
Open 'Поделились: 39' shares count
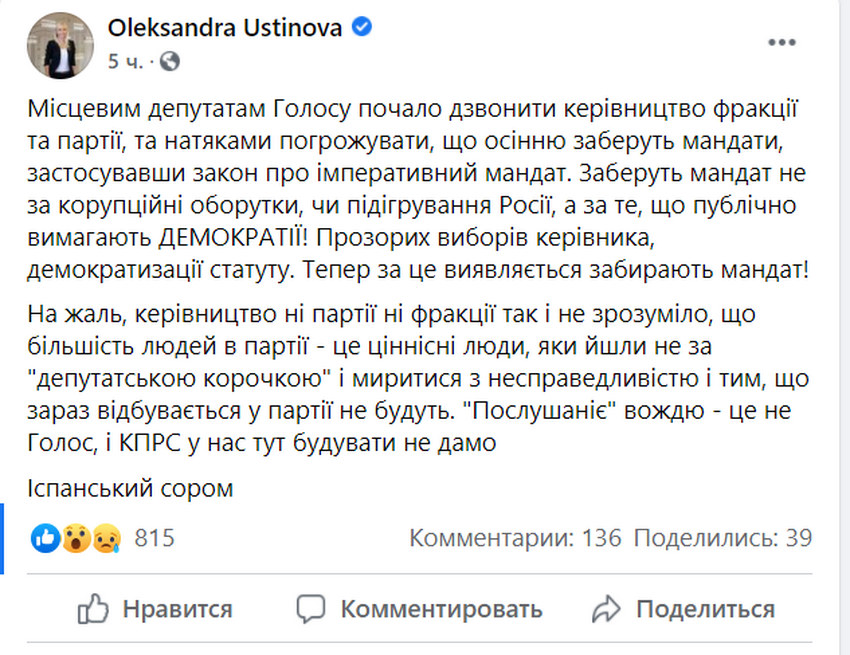722,538
